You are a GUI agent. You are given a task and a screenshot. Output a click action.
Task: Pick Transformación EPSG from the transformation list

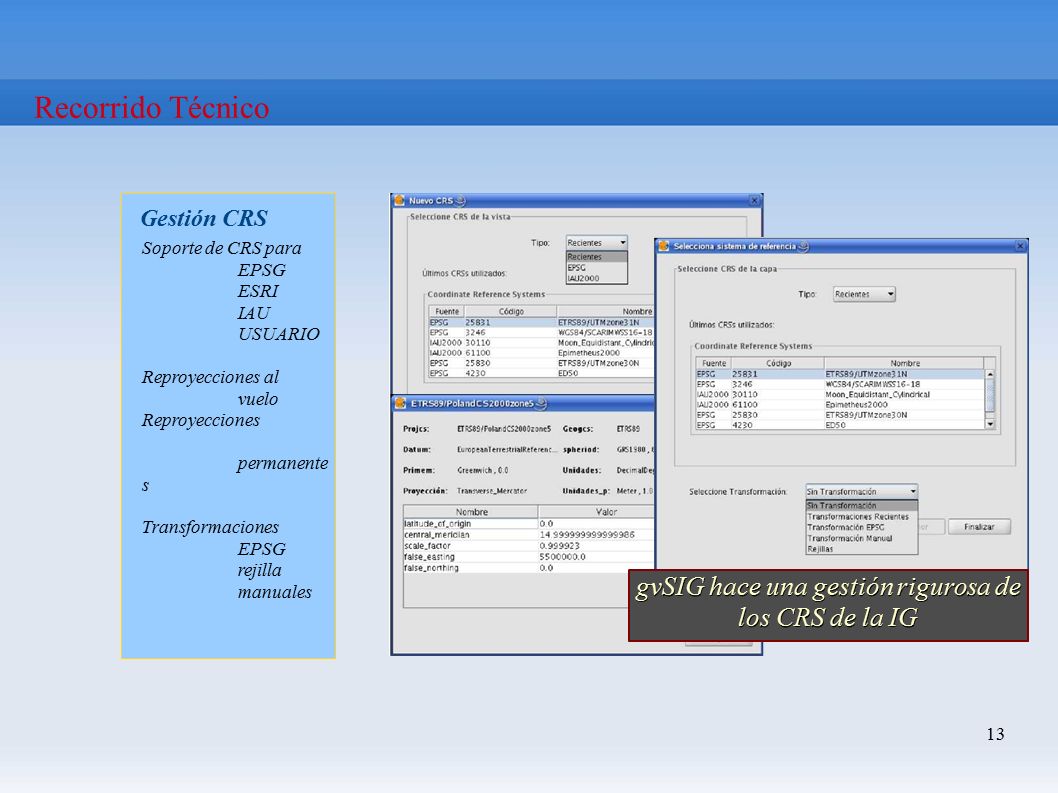click(862, 527)
